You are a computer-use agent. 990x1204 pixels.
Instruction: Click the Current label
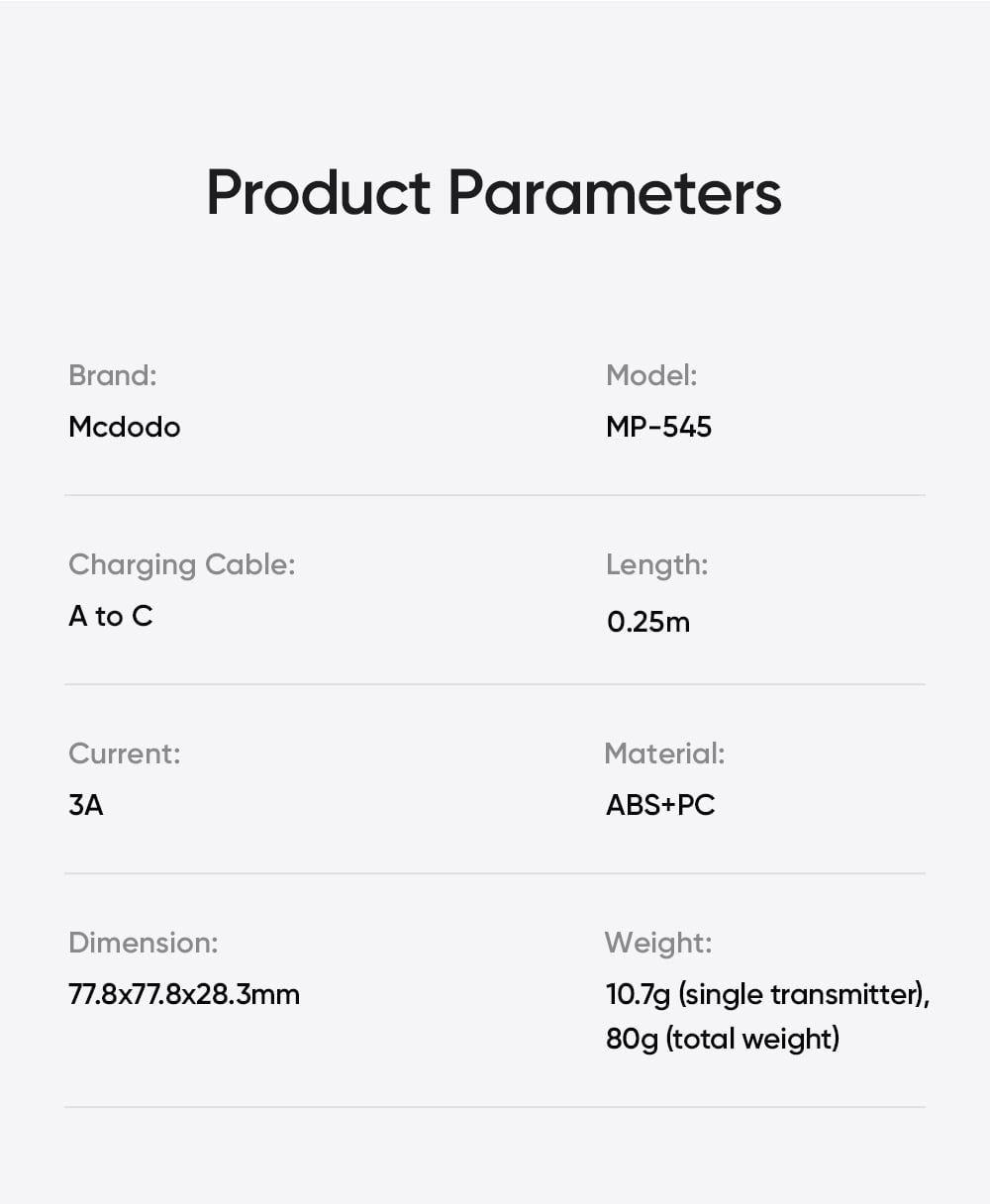(125, 753)
